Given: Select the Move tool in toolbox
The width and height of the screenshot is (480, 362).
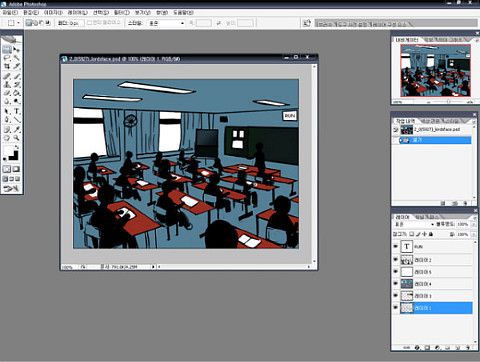Looking at the screenshot, I should 16,50.
